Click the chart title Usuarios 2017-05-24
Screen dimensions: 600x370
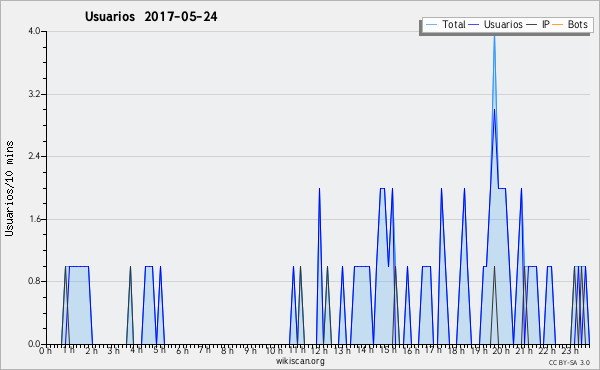click(x=151, y=16)
